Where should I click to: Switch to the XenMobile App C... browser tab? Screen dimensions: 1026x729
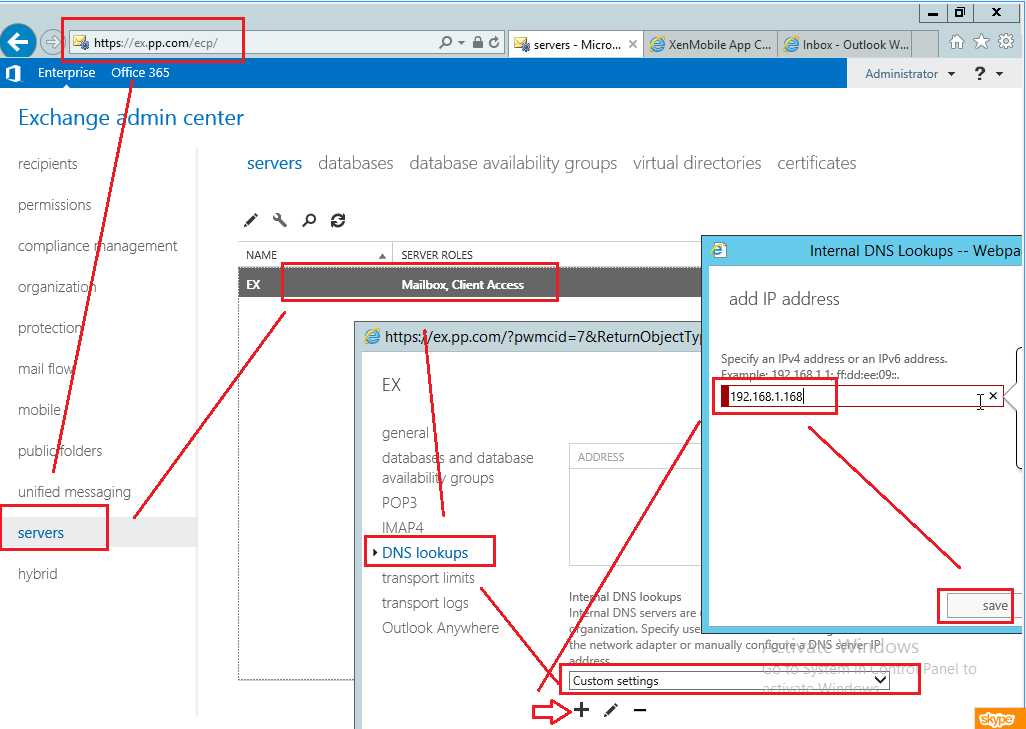pos(711,44)
